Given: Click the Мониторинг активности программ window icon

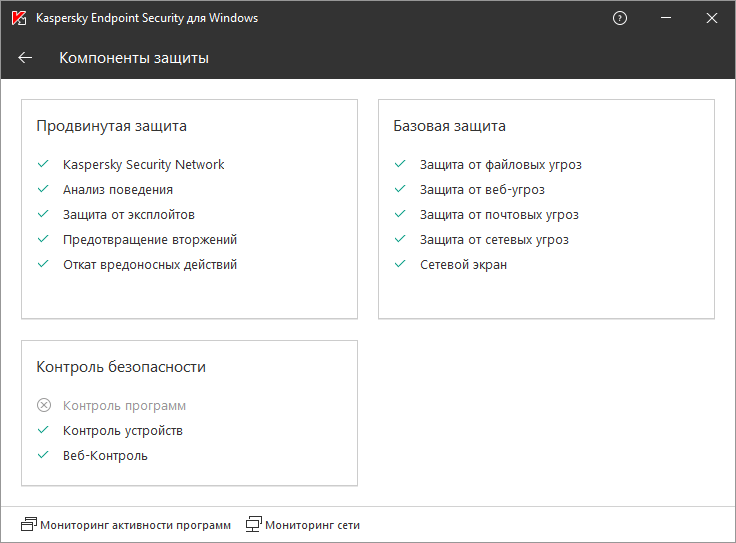Looking at the screenshot, I should [28, 524].
